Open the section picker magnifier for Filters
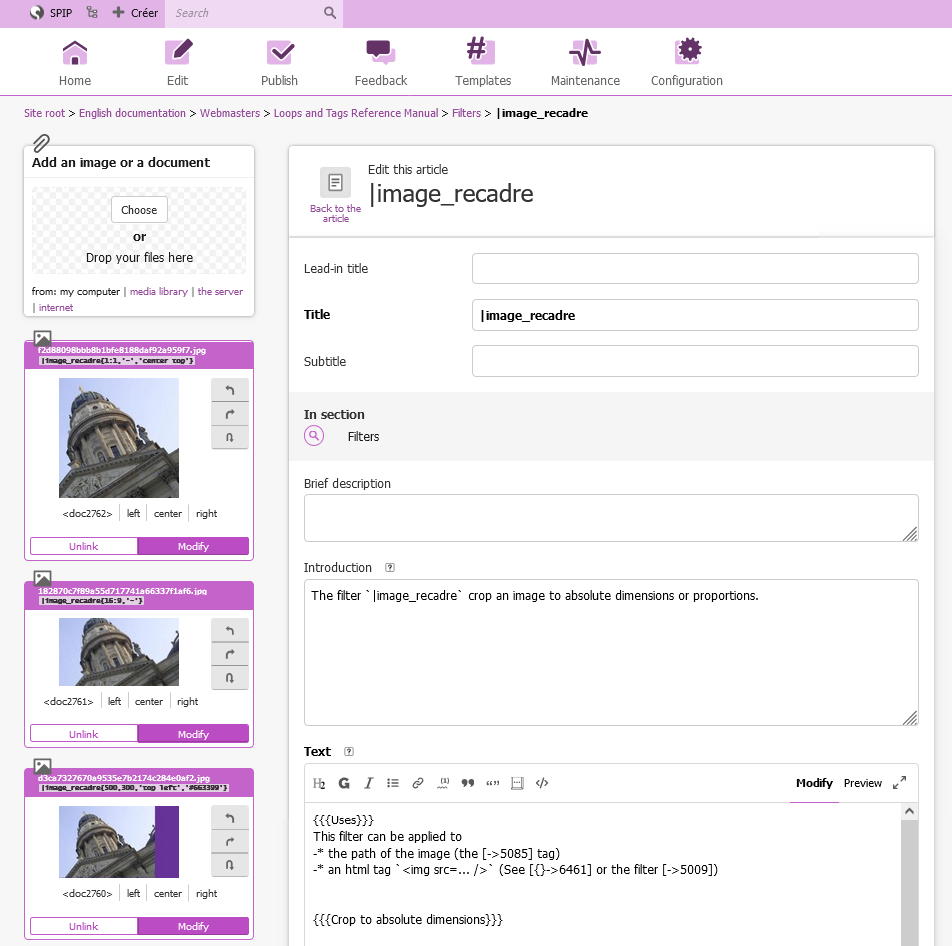 click(x=314, y=436)
